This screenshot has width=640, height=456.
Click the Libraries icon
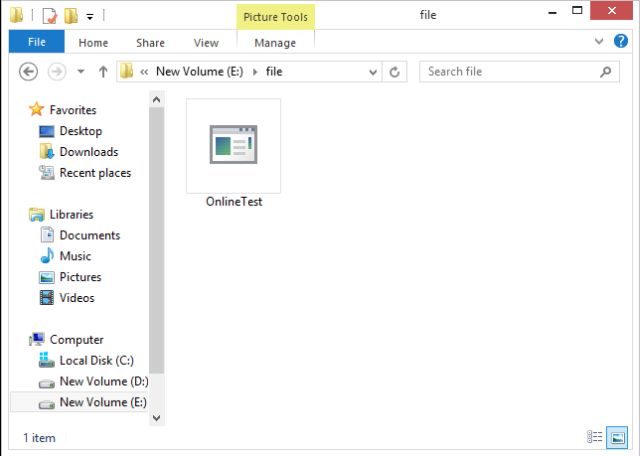click(37, 215)
